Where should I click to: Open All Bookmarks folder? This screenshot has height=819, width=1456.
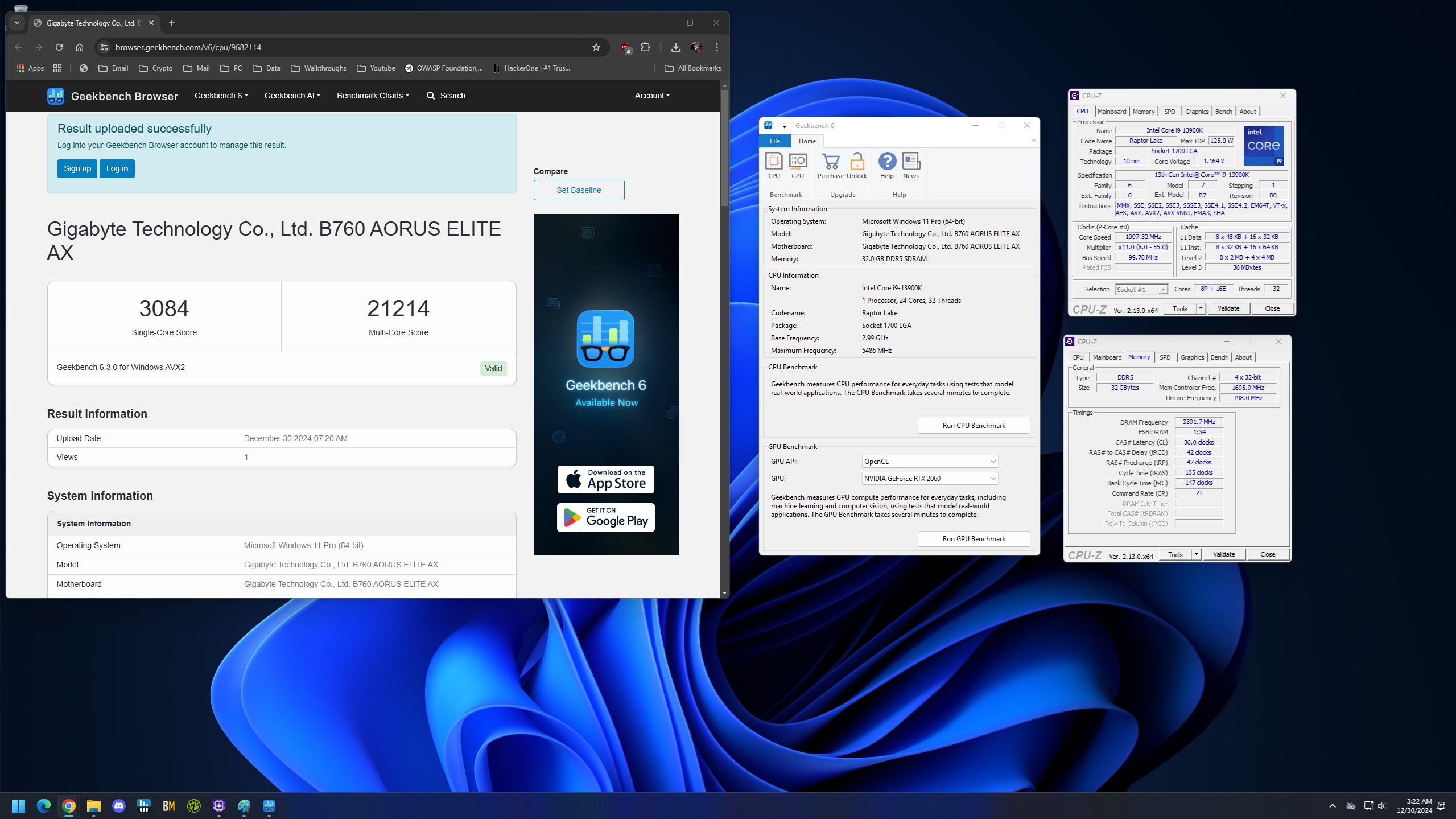pos(692,68)
